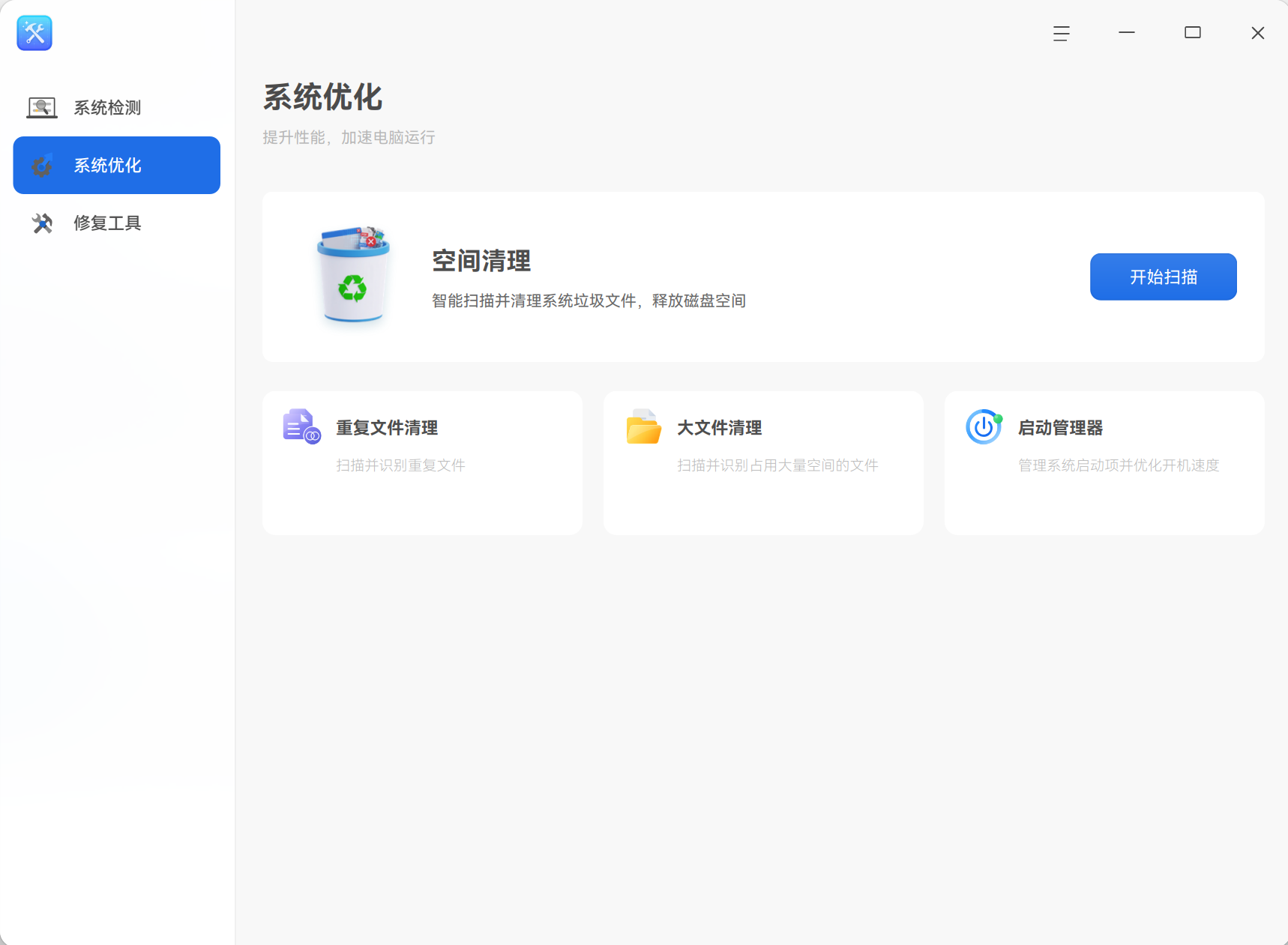Maximize the window
Screen dimensions: 1288x945
click(x=1193, y=33)
